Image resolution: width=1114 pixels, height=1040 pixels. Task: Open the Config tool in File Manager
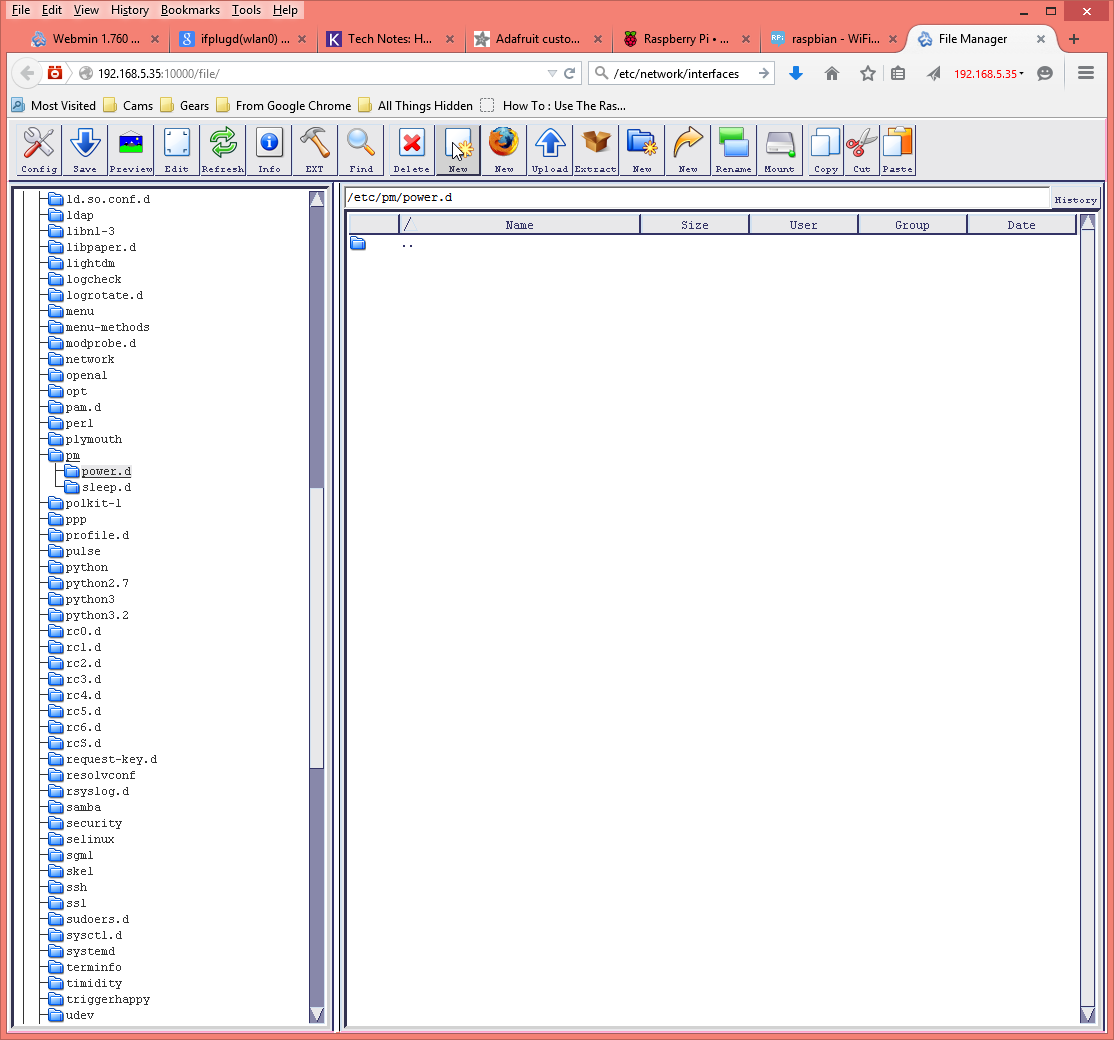(x=38, y=148)
